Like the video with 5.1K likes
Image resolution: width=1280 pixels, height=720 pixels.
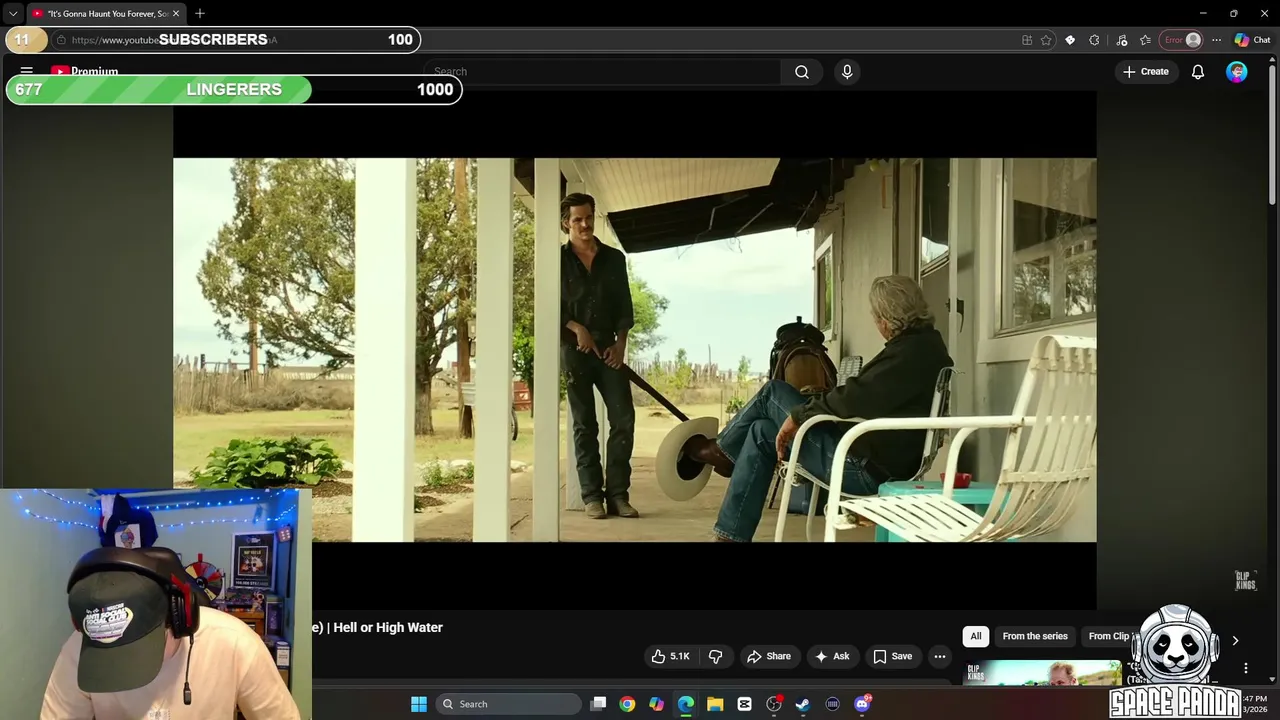coord(670,656)
